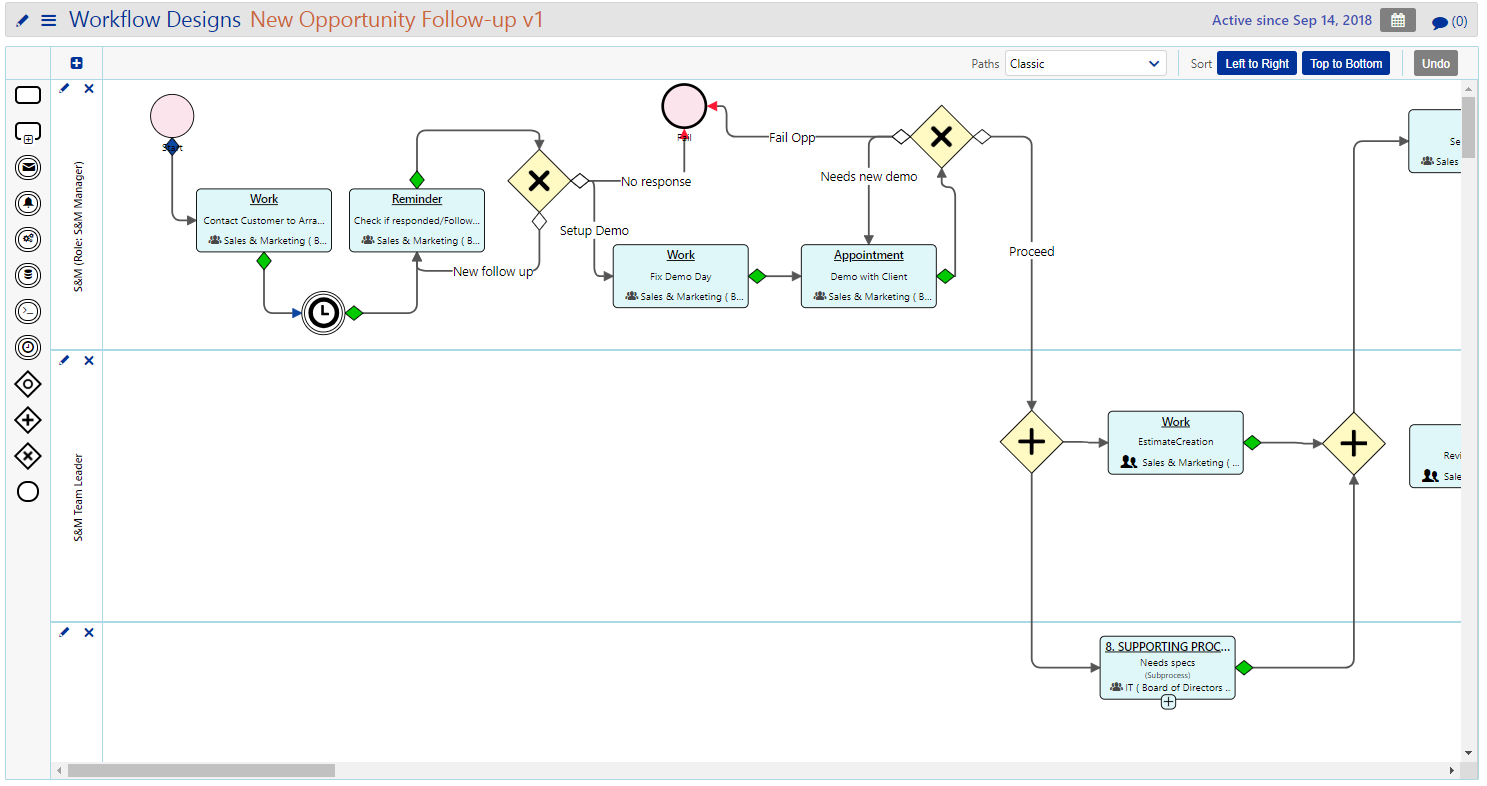
Task: Click the calendar icon next to Active since
Action: coord(1397,19)
